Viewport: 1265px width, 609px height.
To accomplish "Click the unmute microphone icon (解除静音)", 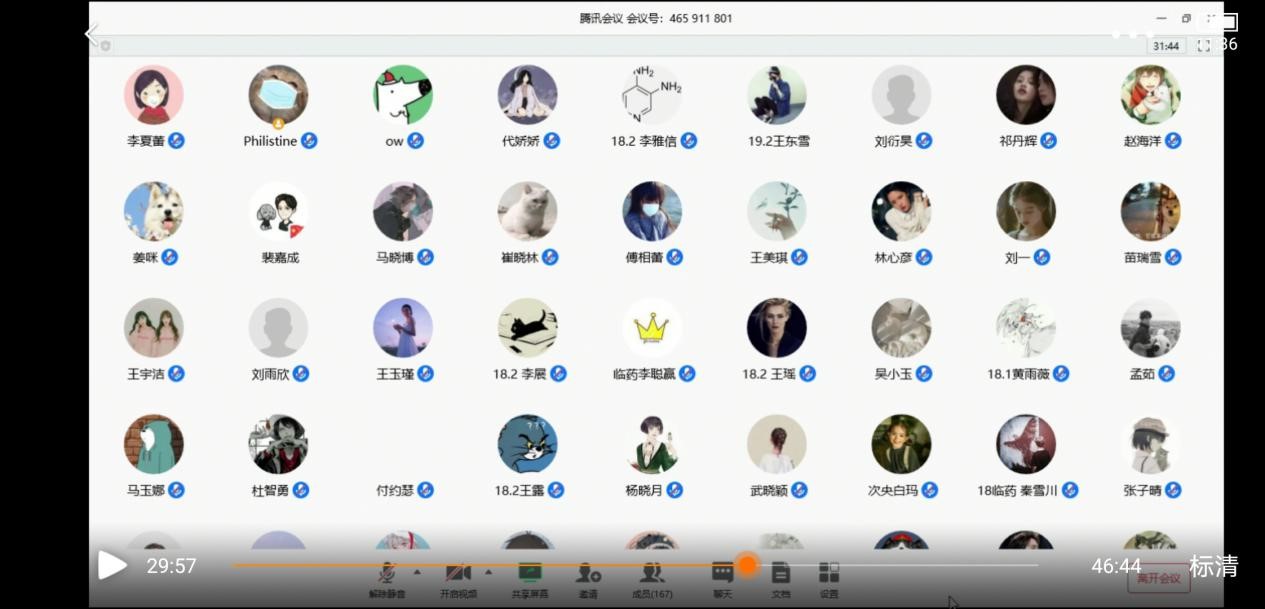I will tap(387, 574).
